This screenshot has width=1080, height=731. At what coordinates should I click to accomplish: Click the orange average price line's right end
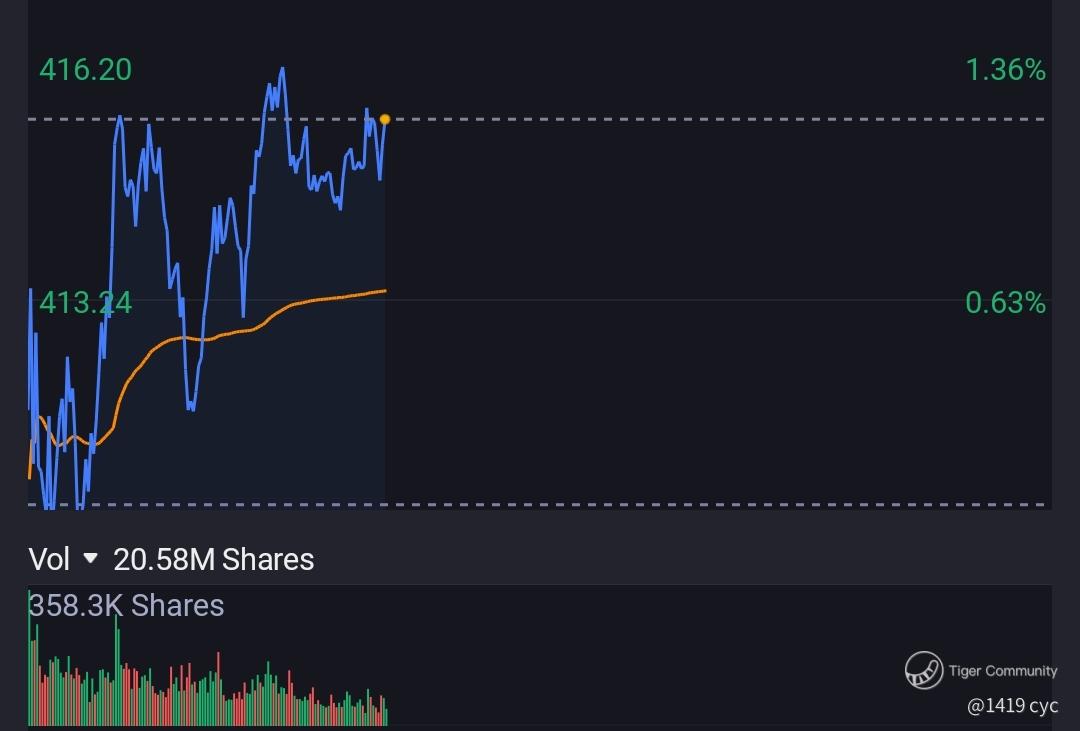(x=383, y=291)
